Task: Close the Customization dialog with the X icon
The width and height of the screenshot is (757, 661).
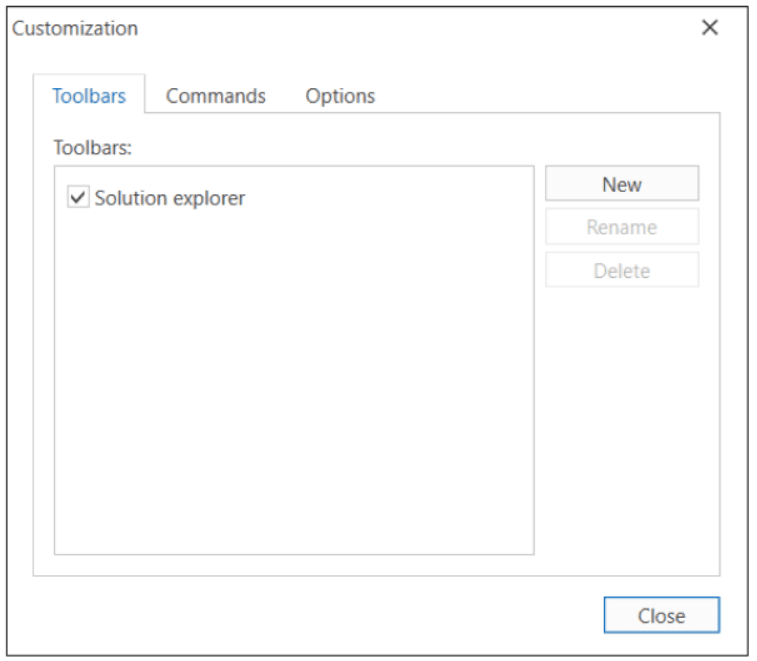Action: (710, 28)
